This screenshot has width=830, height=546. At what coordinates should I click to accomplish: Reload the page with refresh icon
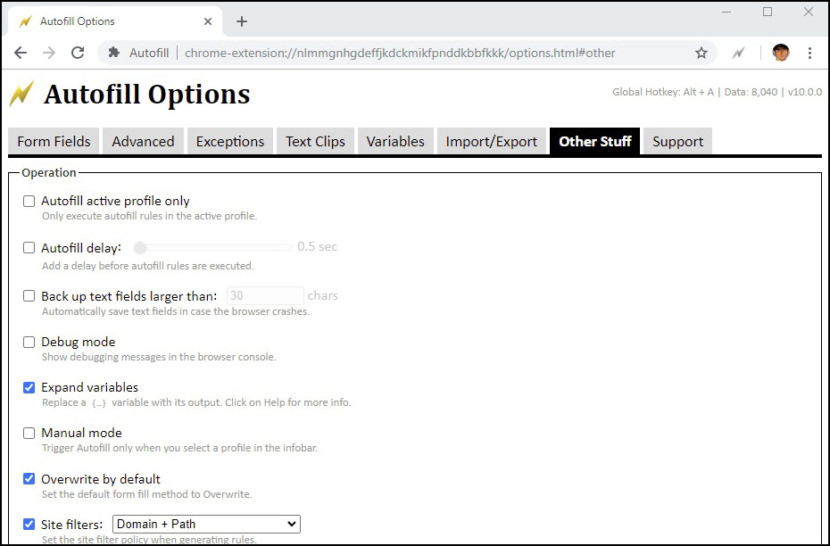[78, 52]
